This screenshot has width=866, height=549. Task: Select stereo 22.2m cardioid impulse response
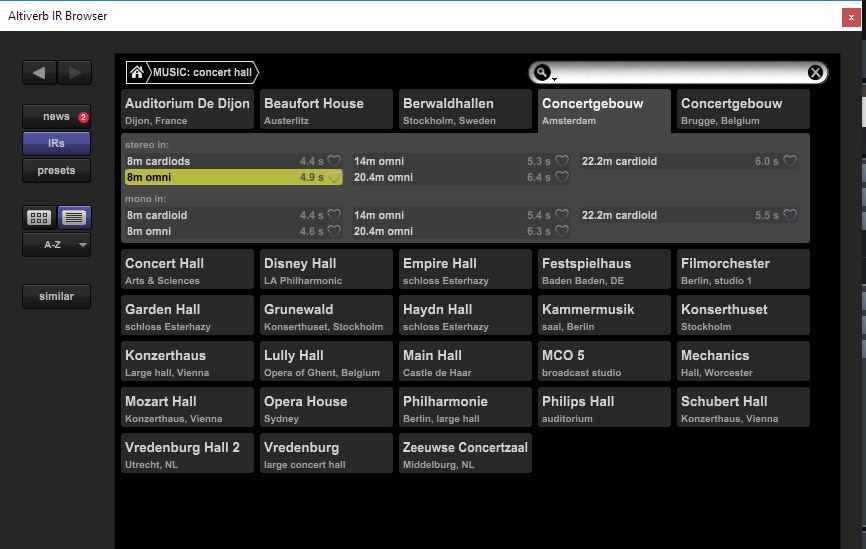click(x=689, y=161)
